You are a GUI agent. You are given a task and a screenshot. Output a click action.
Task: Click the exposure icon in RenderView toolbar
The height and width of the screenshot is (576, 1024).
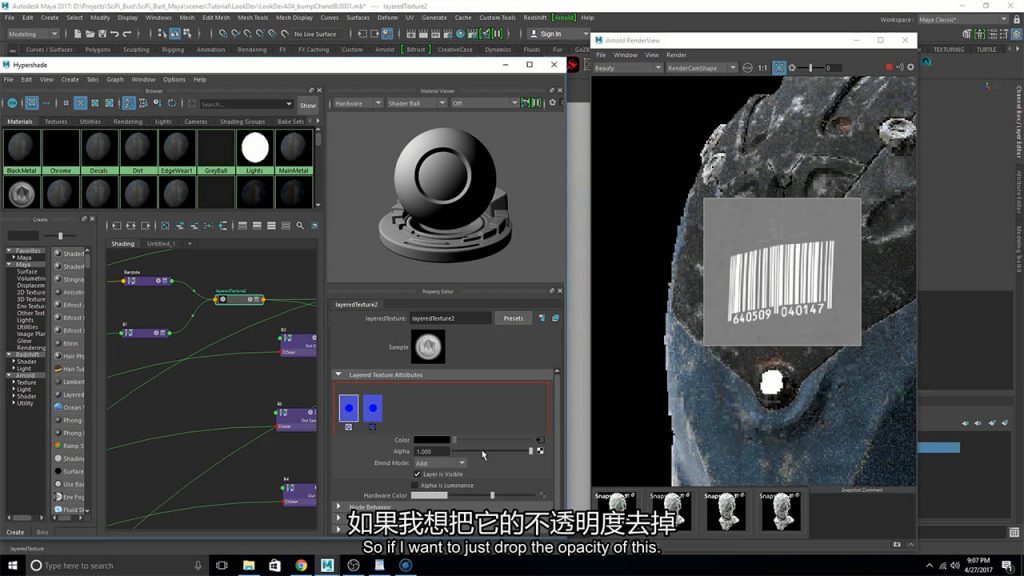pos(792,68)
